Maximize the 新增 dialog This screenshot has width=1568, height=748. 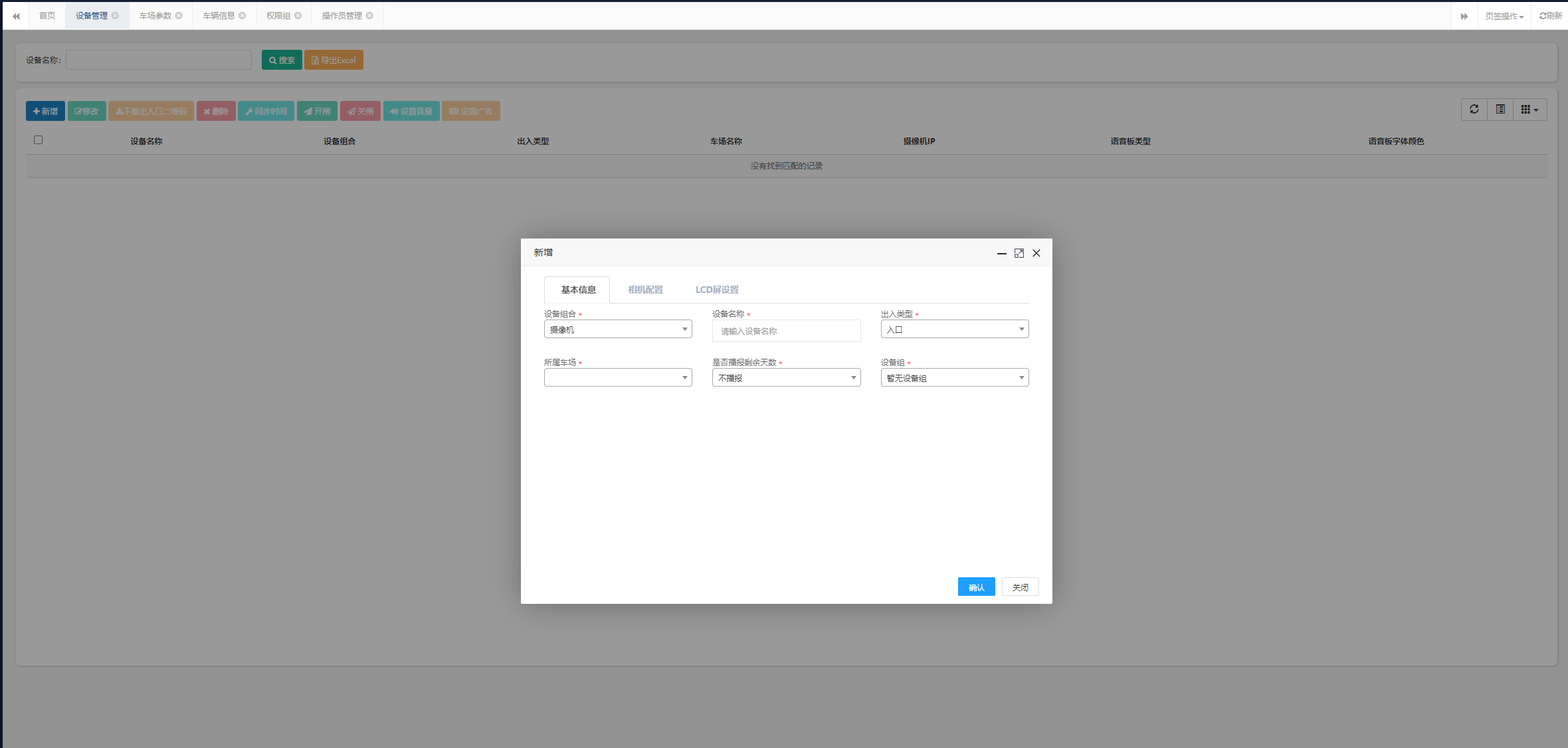[x=1019, y=253]
